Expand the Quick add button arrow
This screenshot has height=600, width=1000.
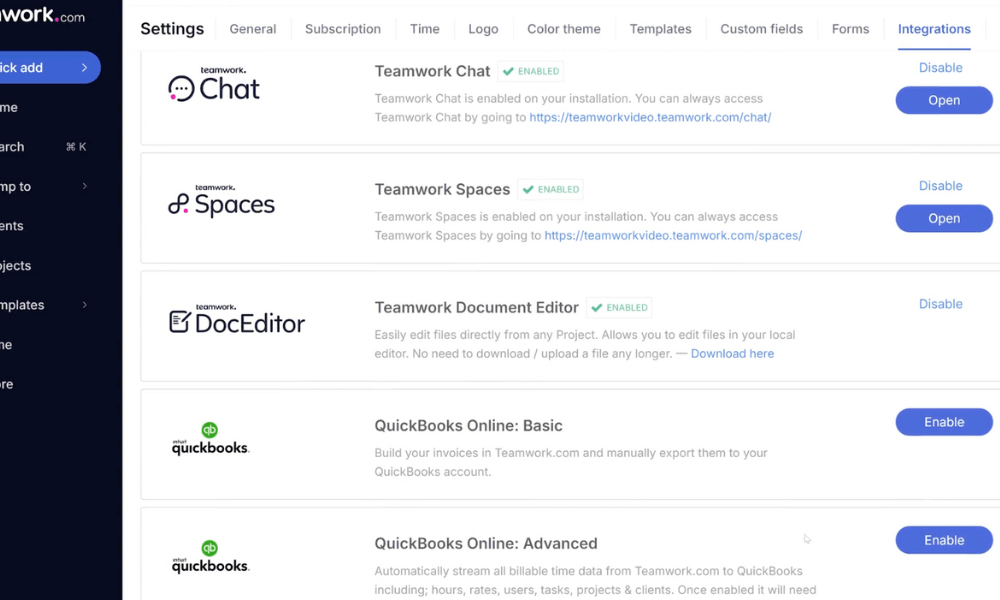pyautogui.click(x=85, y=68)
